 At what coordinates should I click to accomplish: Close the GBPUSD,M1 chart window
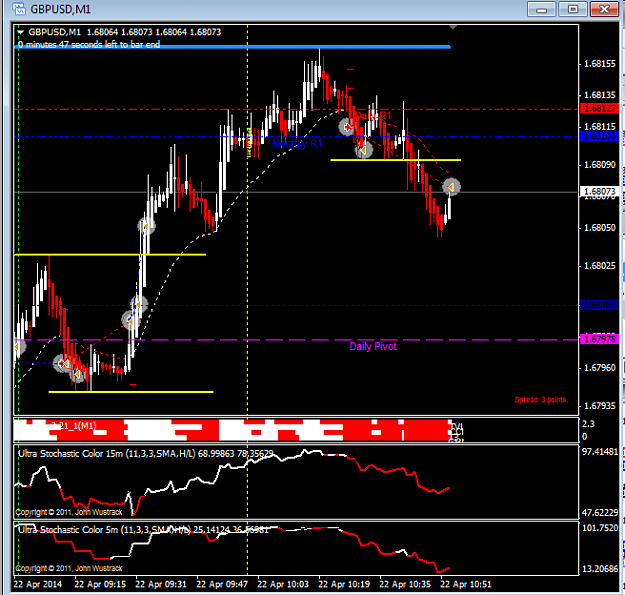(x=604, y=9)
